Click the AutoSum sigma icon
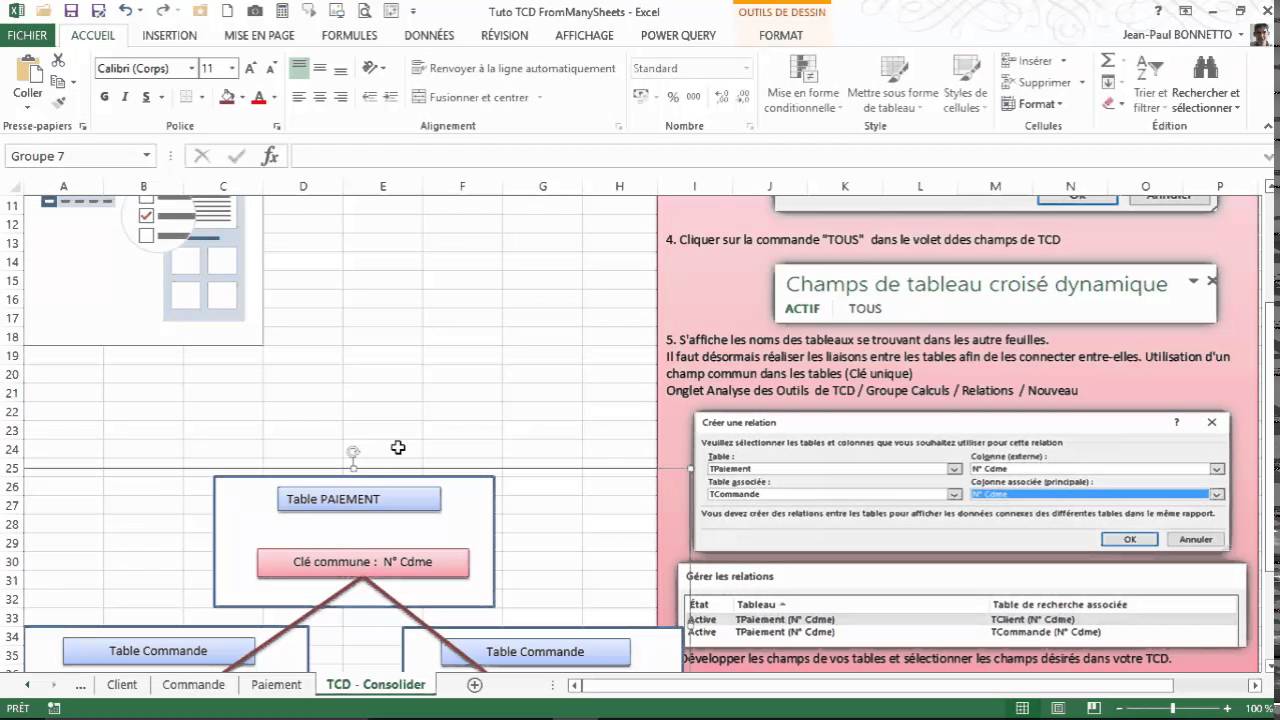 [x=1108, y=61]
